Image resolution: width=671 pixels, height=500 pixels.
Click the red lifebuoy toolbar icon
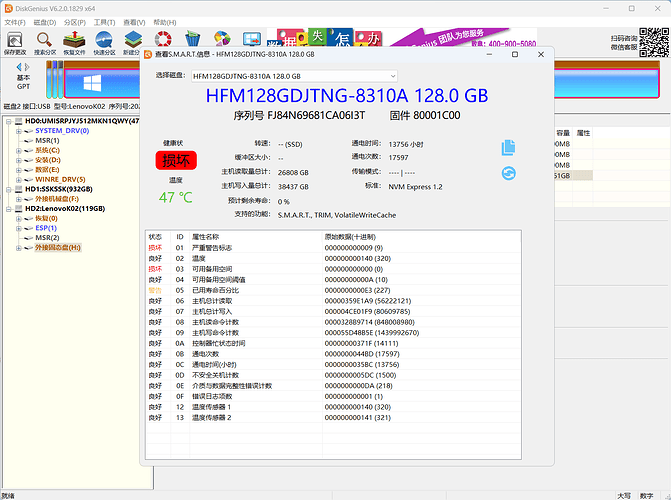pos(163,39)
